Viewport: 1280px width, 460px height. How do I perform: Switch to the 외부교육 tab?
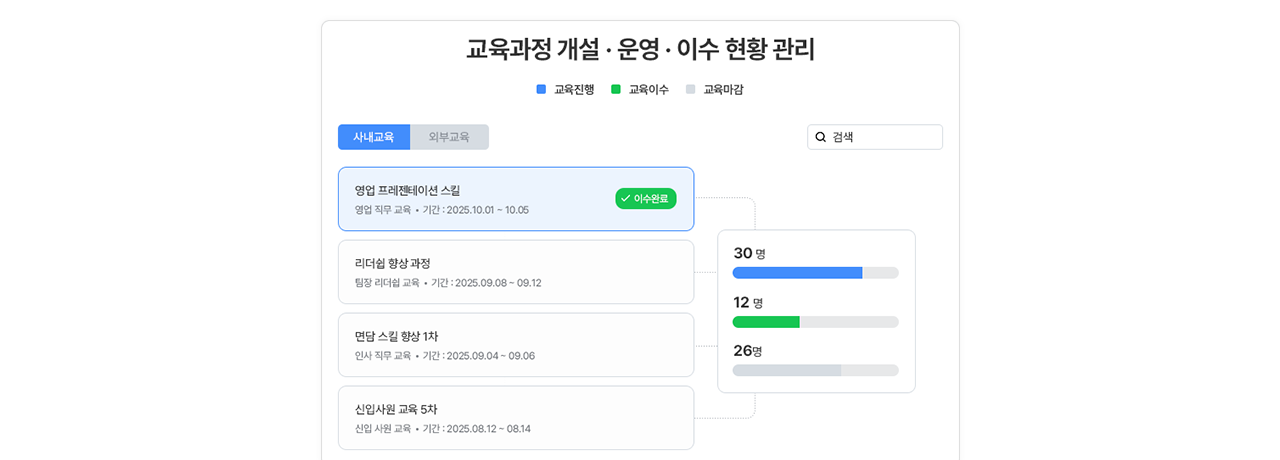449,137
